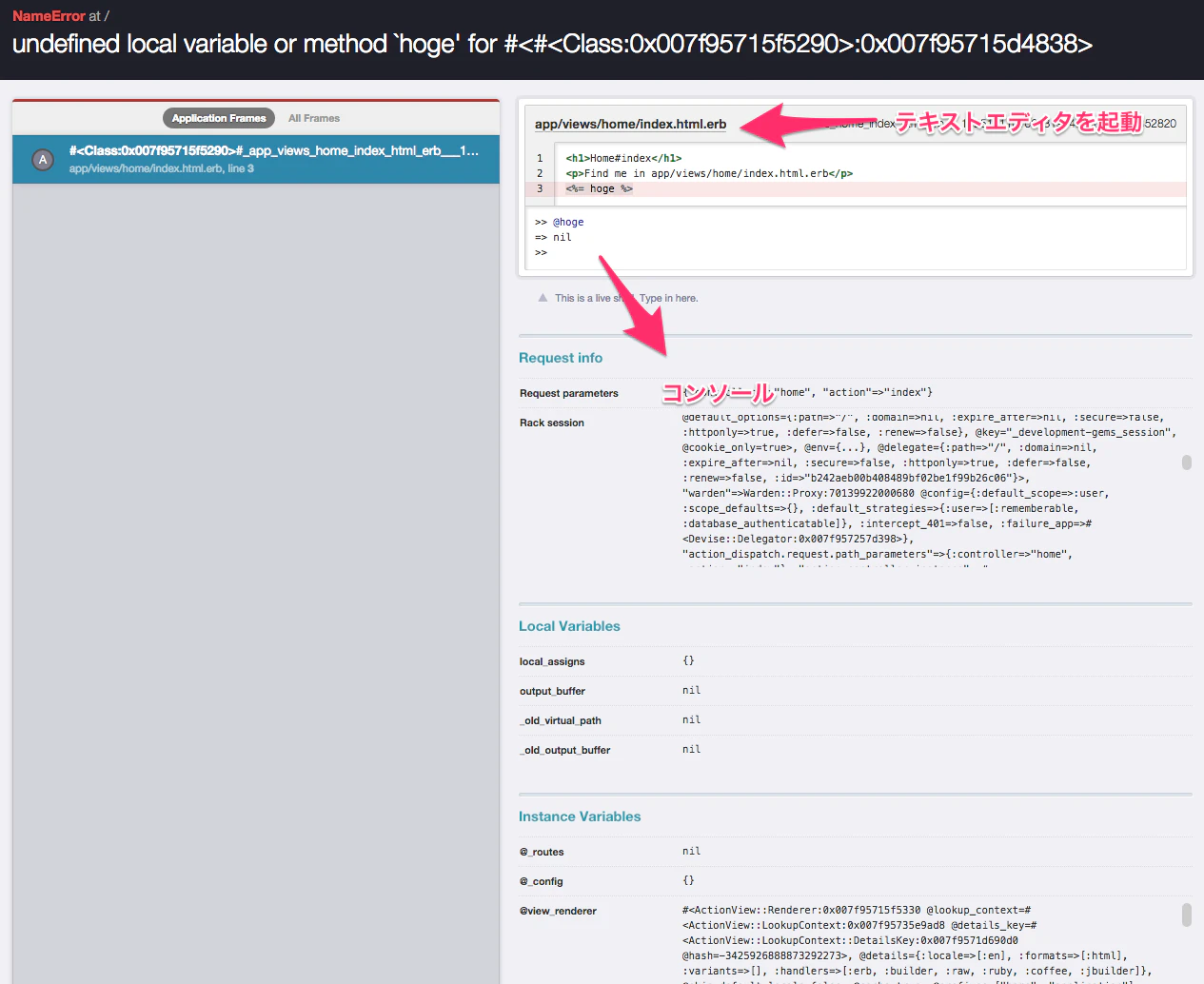
Task: Click the Rack session value scrollbar
Action: point(1187,462)
